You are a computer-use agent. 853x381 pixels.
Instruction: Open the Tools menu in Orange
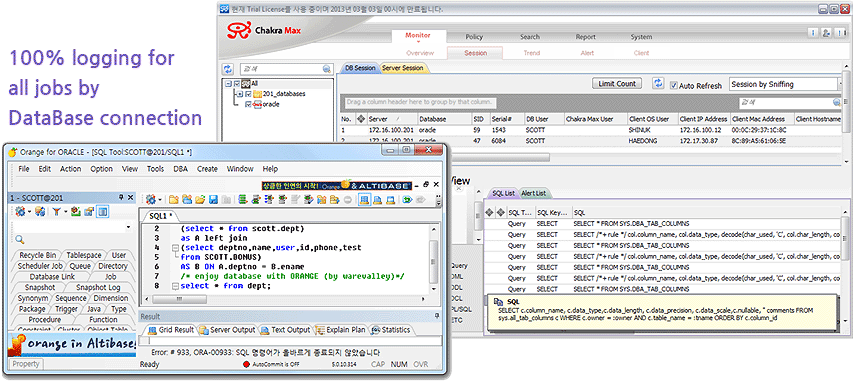pos(155,169)
